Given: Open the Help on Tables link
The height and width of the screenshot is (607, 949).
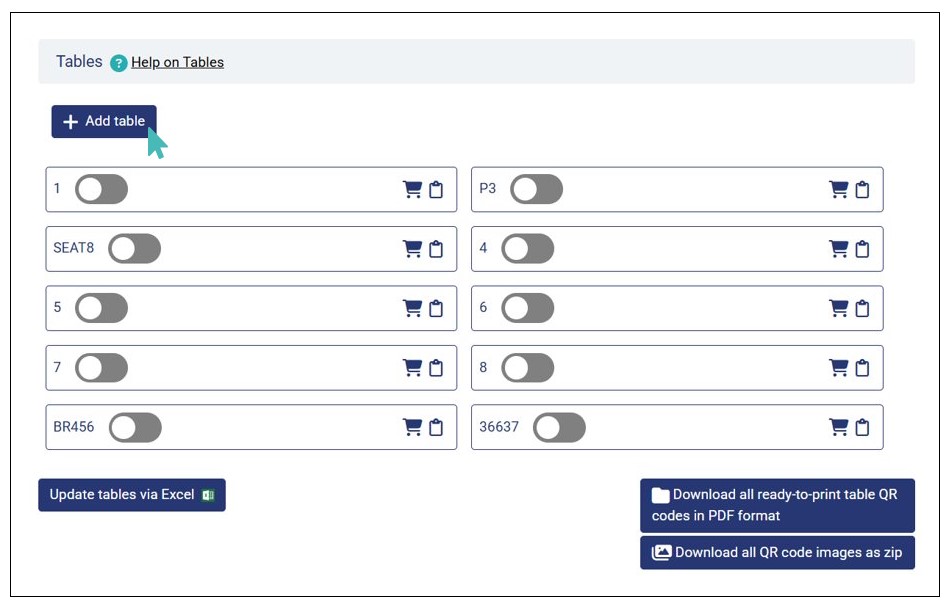Looking at the screenshot, I should click(177, 62).
